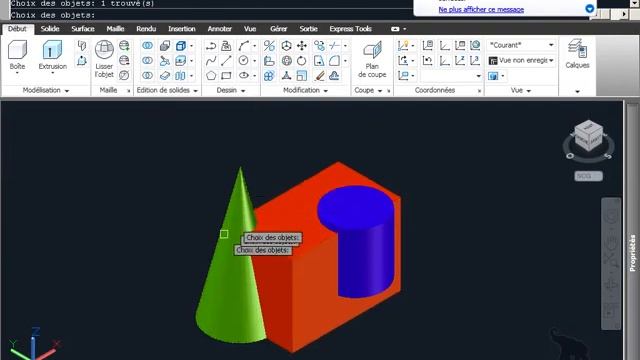This screenshot has height=360, width=640.
Task: Open the Vue non enregistrée dropdown
Action: tap(521, 60)
